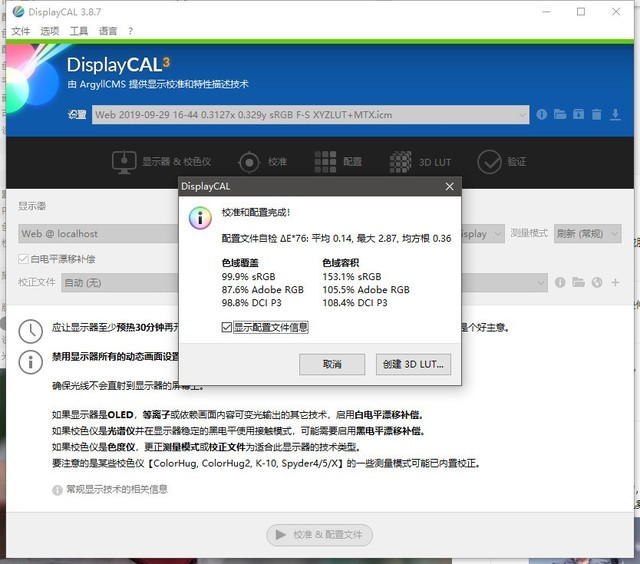Maximize the DisplayCAL window

click(581, 12)
